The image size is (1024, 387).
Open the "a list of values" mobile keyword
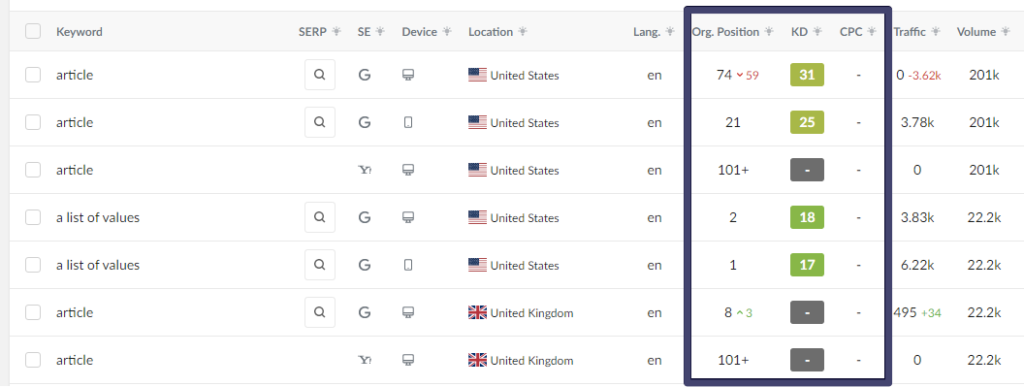pos(98,266)
